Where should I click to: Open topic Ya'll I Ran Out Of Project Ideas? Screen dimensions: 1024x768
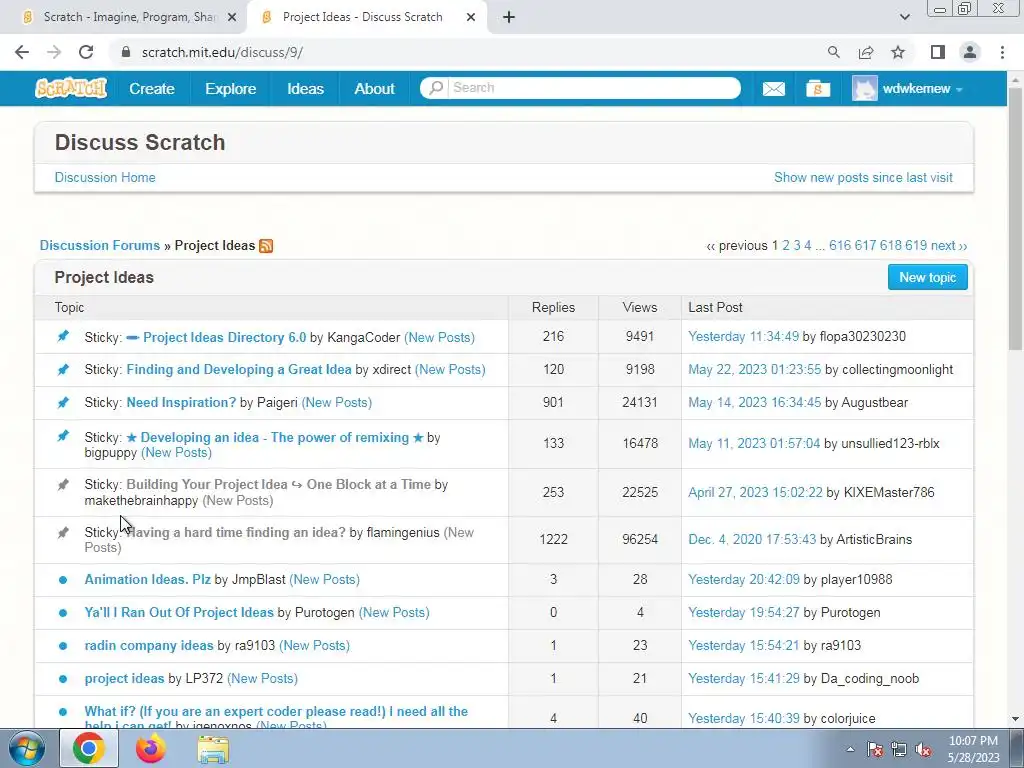point(179,613)
